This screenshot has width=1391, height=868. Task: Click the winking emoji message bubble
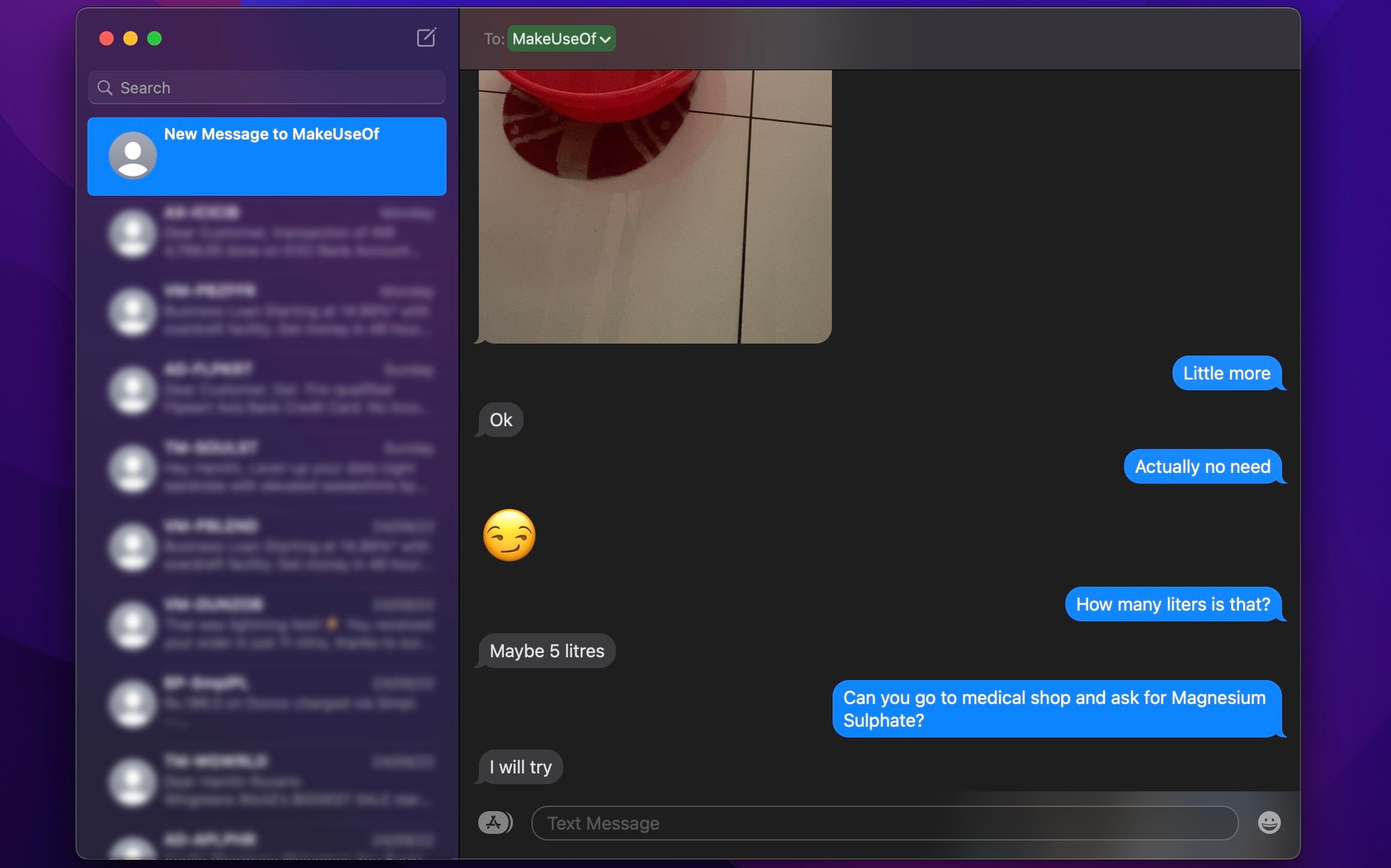click(x=508, y=534)
